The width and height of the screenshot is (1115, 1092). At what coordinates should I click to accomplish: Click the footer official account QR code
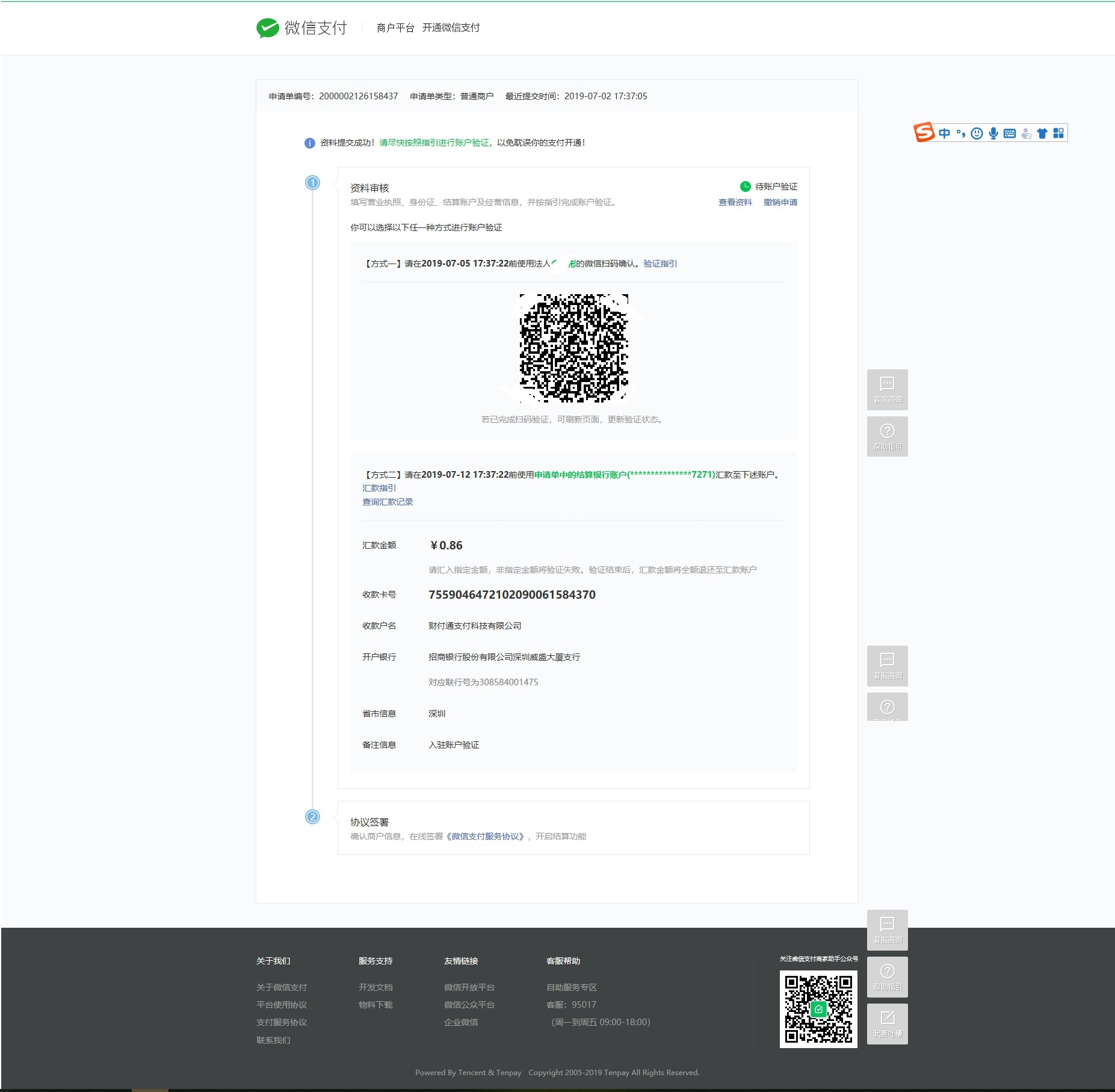[818, 1009]
